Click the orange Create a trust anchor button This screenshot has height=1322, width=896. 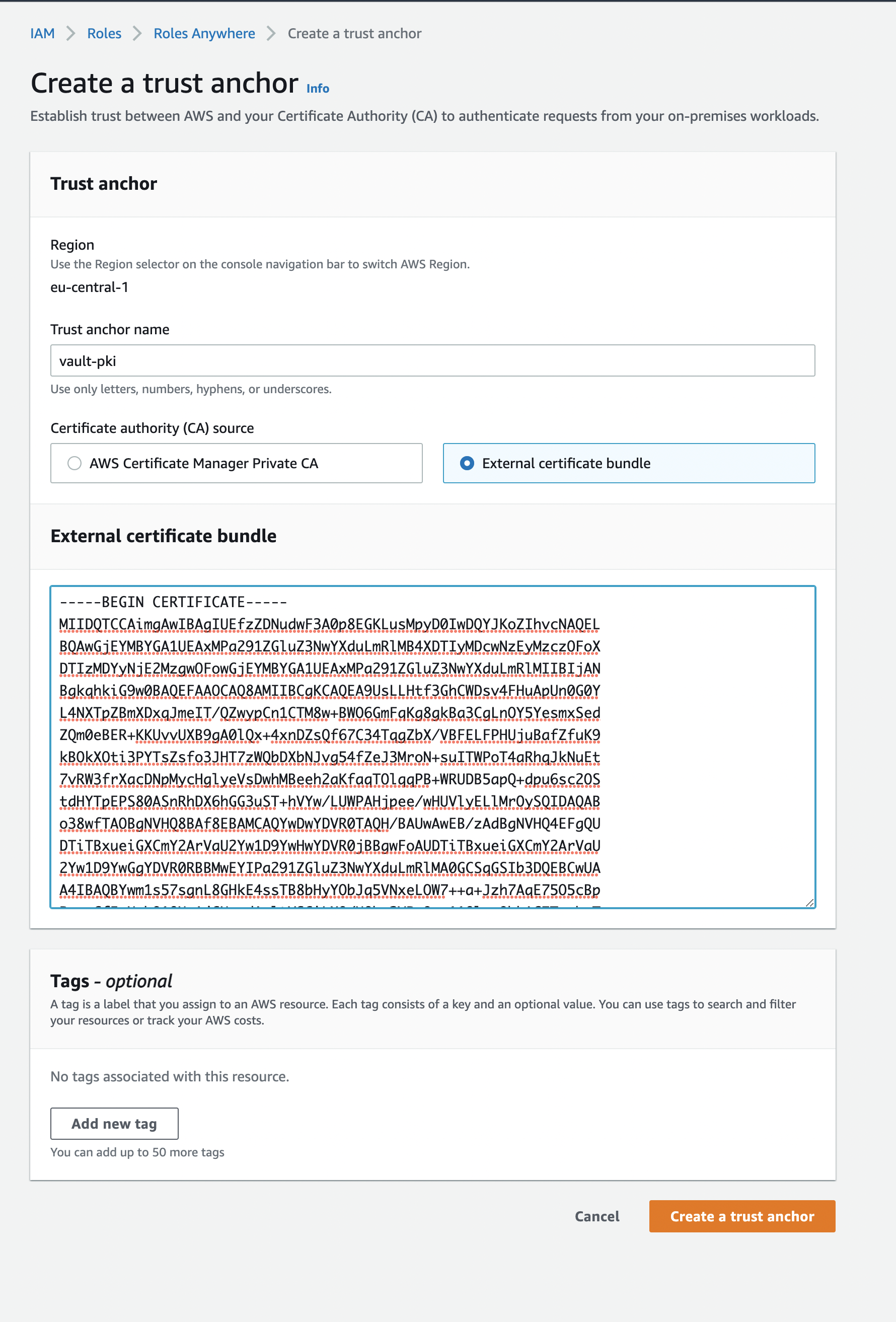(742, 1216)
